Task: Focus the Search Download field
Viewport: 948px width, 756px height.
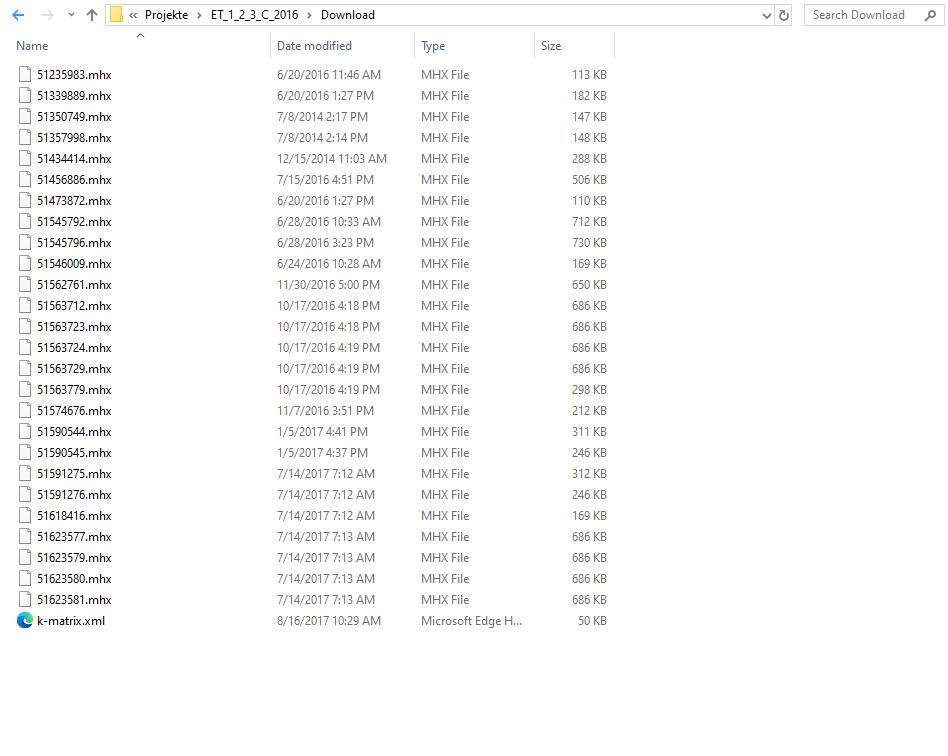Action: click(874, 15)
